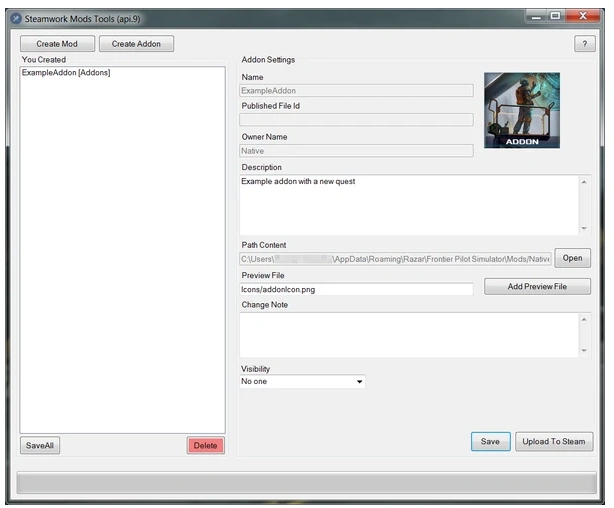Minimize the Steamwork Mods Tools window
Viewport: 614px width, 508px height.
[536, 16]
